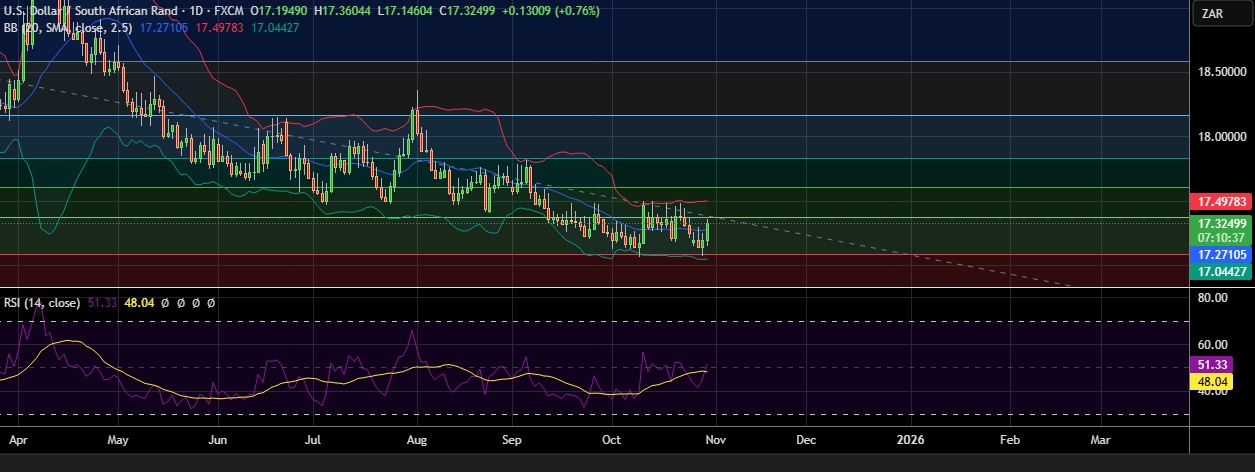Screen dimensions: 1255x472
Task: Select the RSI (14, close) indicator label
Action: tap(50, 302)
